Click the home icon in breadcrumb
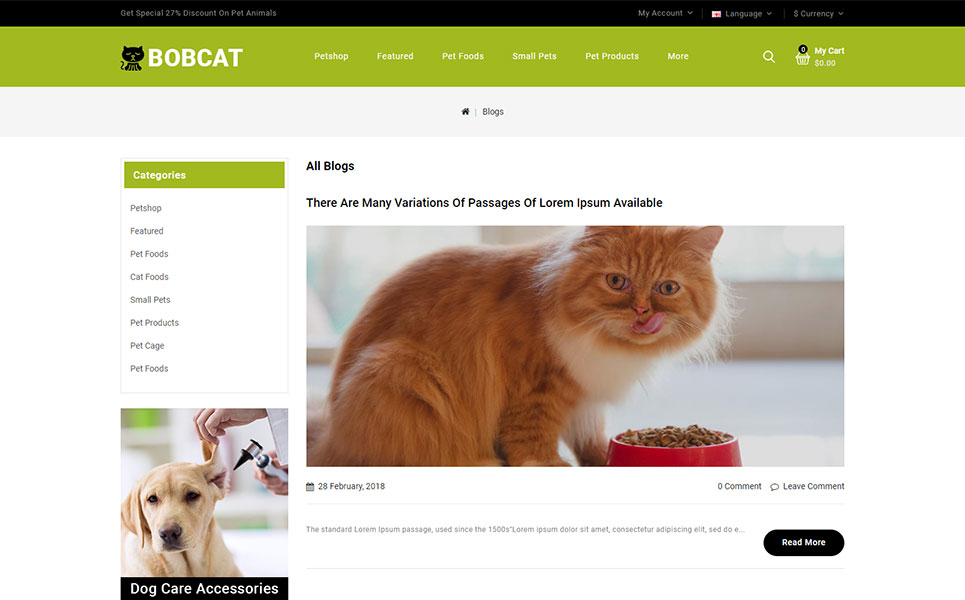This screenshot has height=600, width=965. click(x=465, y=111)
